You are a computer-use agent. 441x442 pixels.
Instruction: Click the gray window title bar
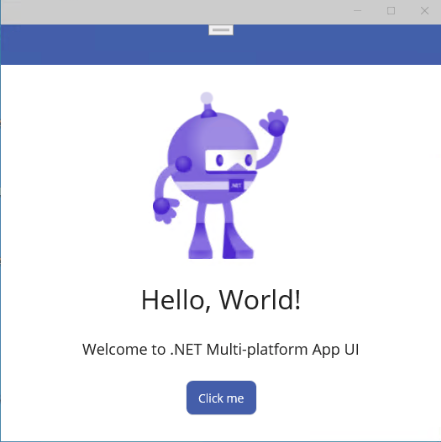click(173, 12)
